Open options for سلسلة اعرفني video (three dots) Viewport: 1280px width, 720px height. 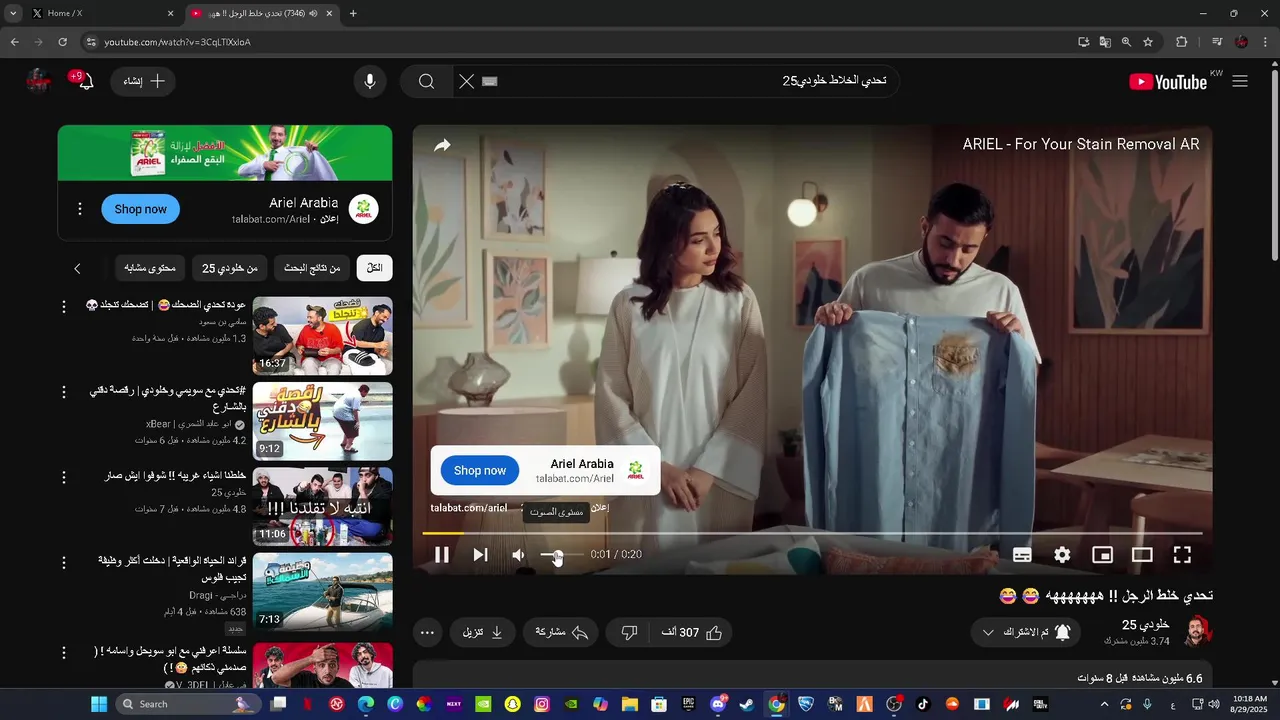[x=64, y=652]
